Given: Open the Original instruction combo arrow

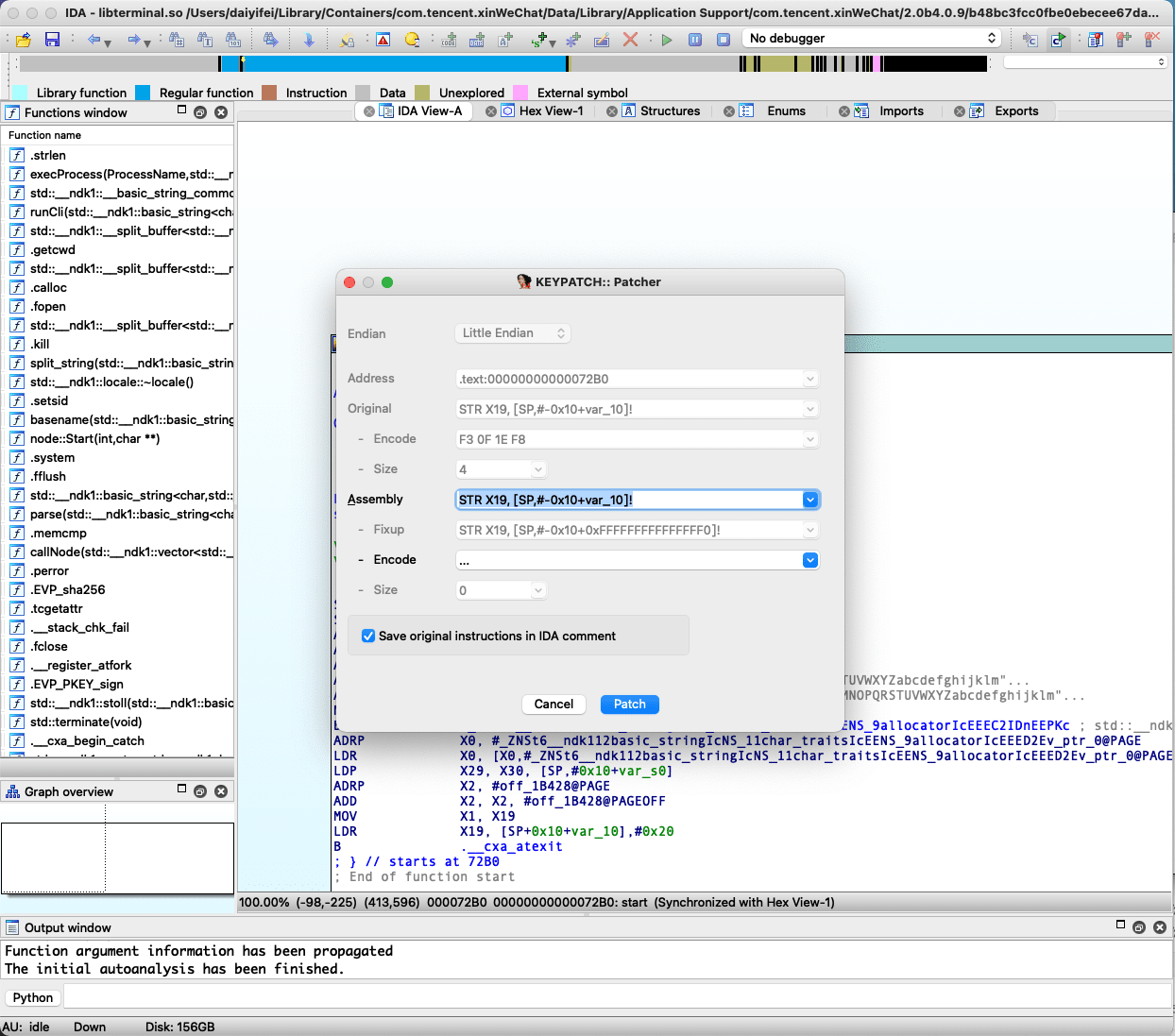Looking at the screenshot, I should coord(810,409).
